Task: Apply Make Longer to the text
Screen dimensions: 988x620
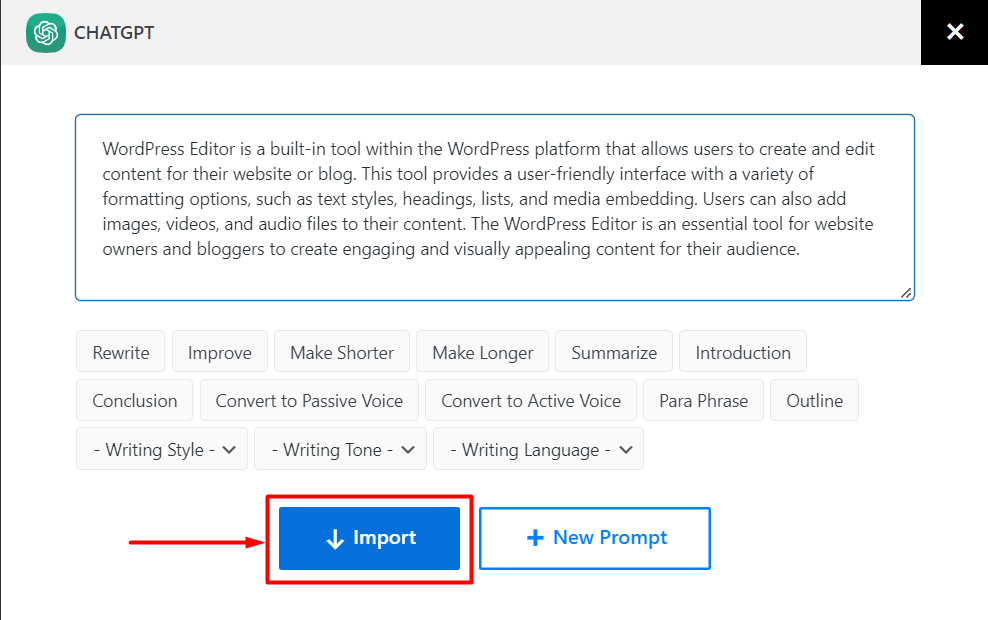Action: click(x=482, y=351)
